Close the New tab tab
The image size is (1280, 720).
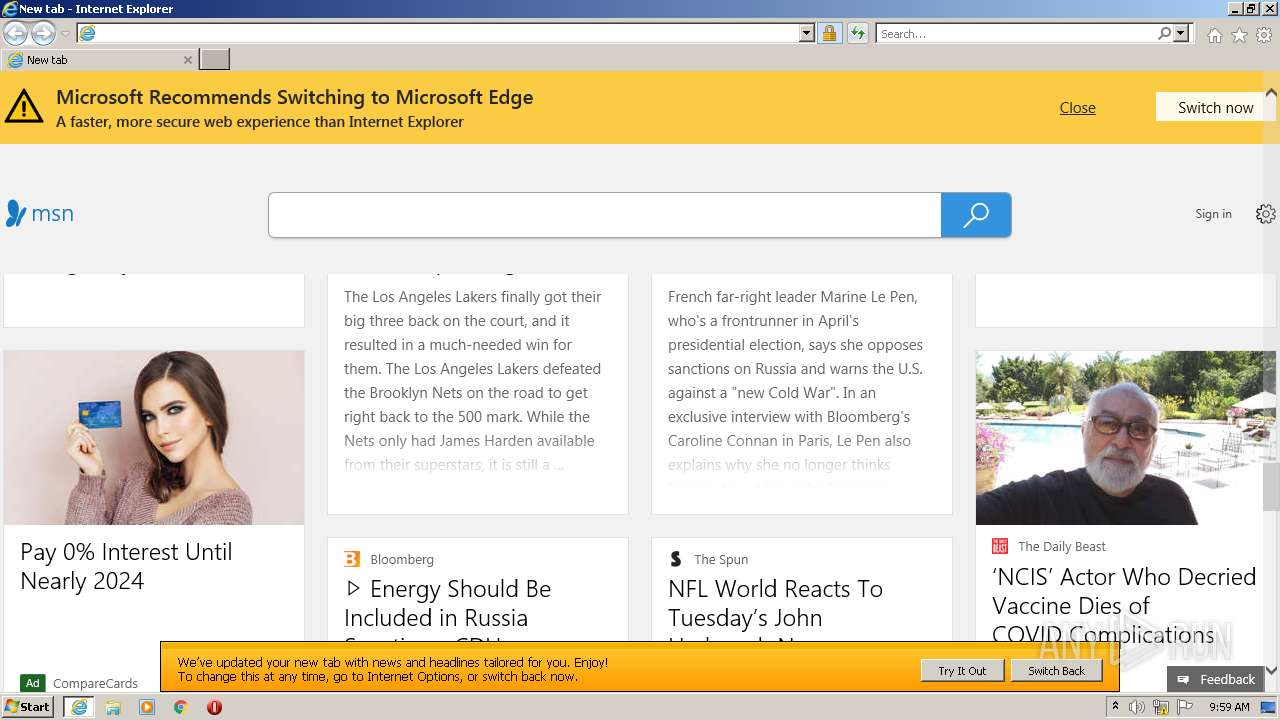(x=187, y=60)
